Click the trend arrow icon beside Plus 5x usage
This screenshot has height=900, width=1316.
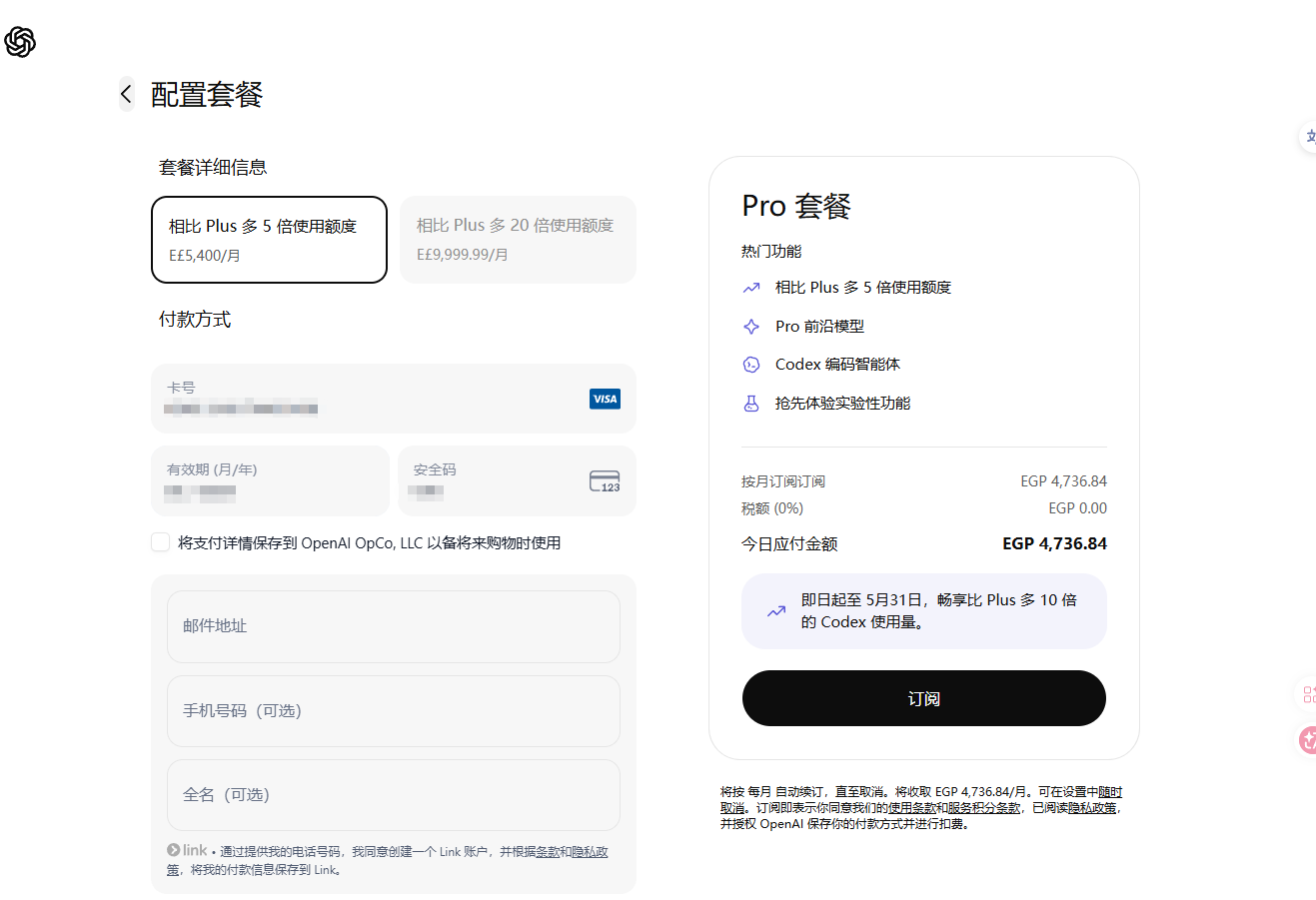(751, 288)
